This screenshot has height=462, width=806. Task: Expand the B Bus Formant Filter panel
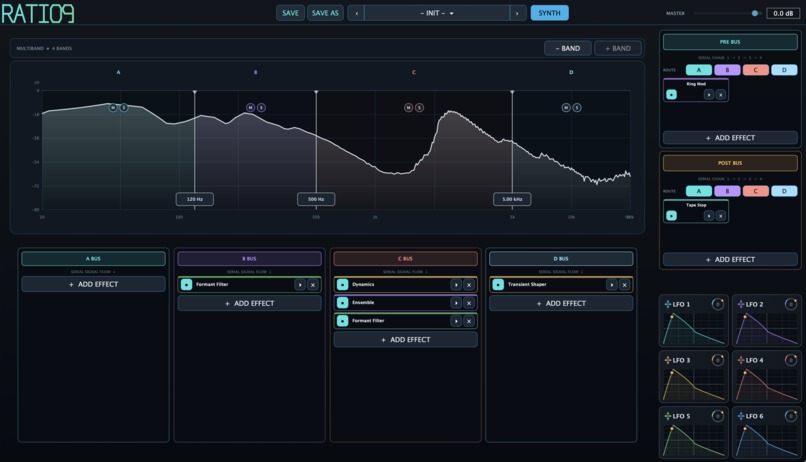coord(300,285)
